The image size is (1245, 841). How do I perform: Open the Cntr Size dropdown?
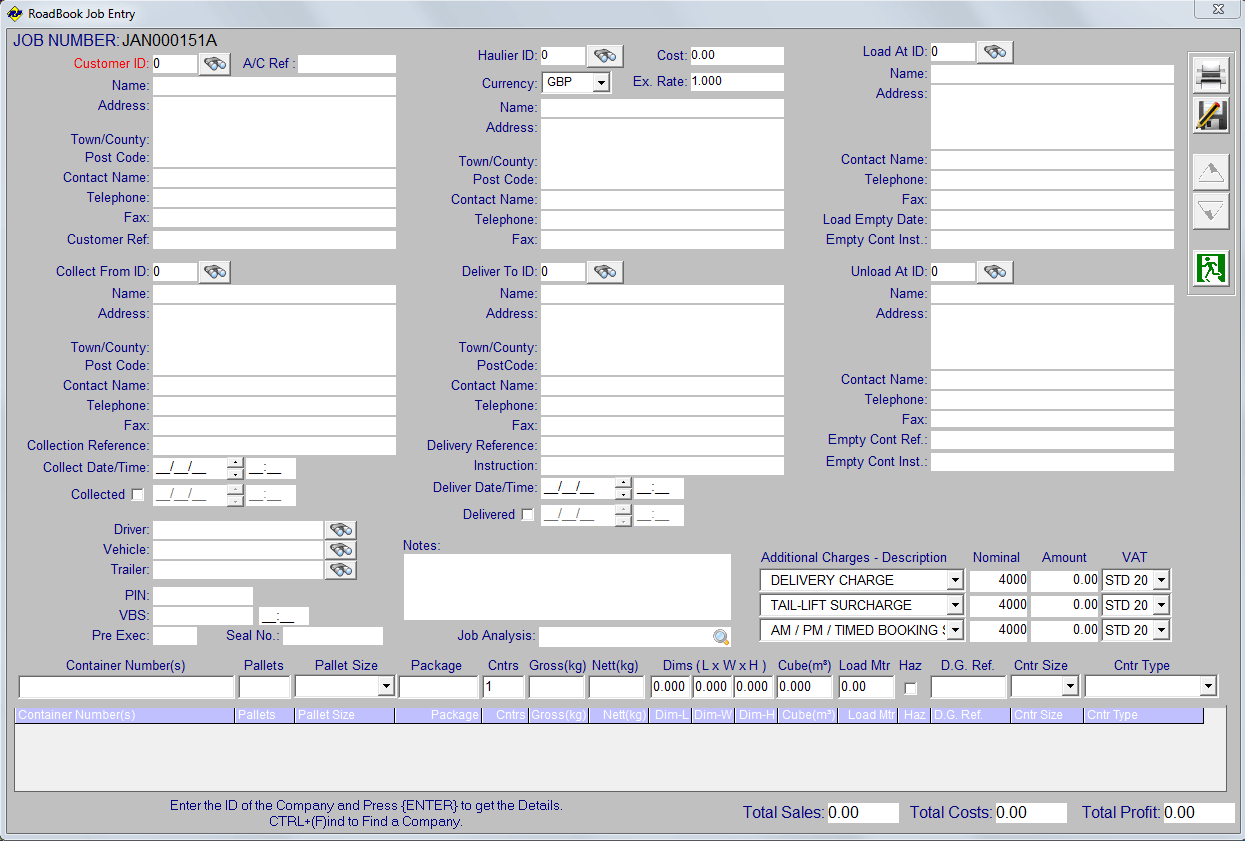(1070, 687)
